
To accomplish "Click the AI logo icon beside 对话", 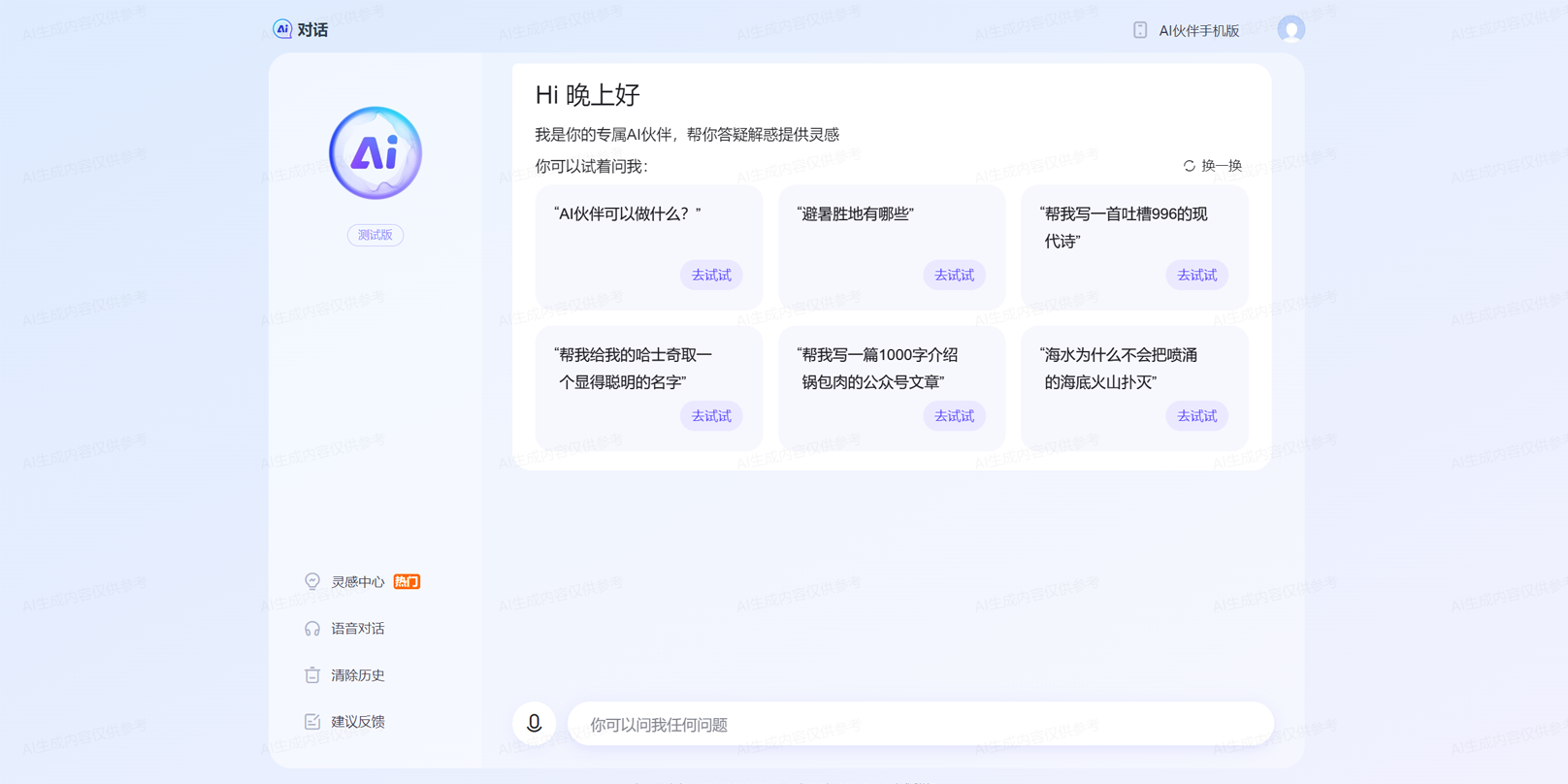I will tap(282, 29).
